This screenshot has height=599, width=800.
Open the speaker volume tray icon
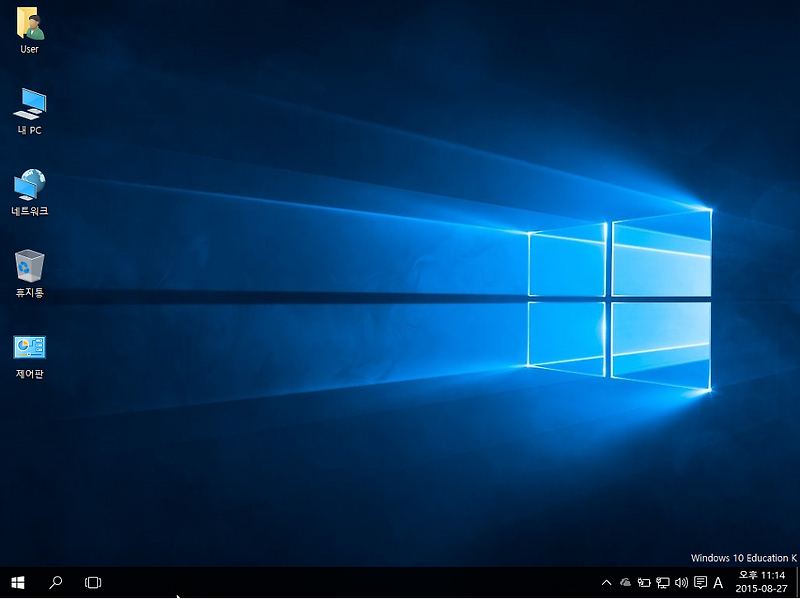681,582
